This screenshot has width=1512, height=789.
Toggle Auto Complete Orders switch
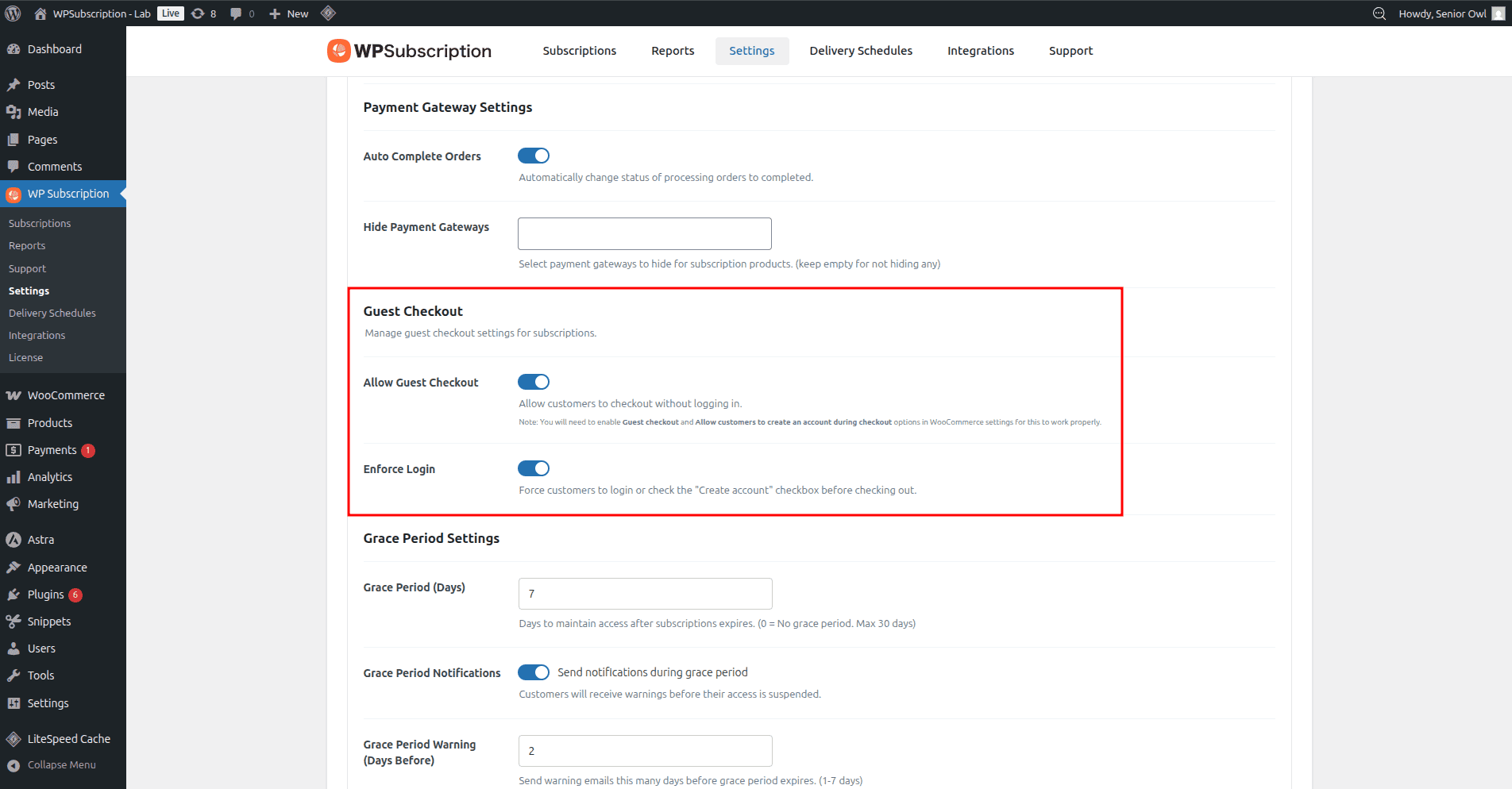point(534,156)
